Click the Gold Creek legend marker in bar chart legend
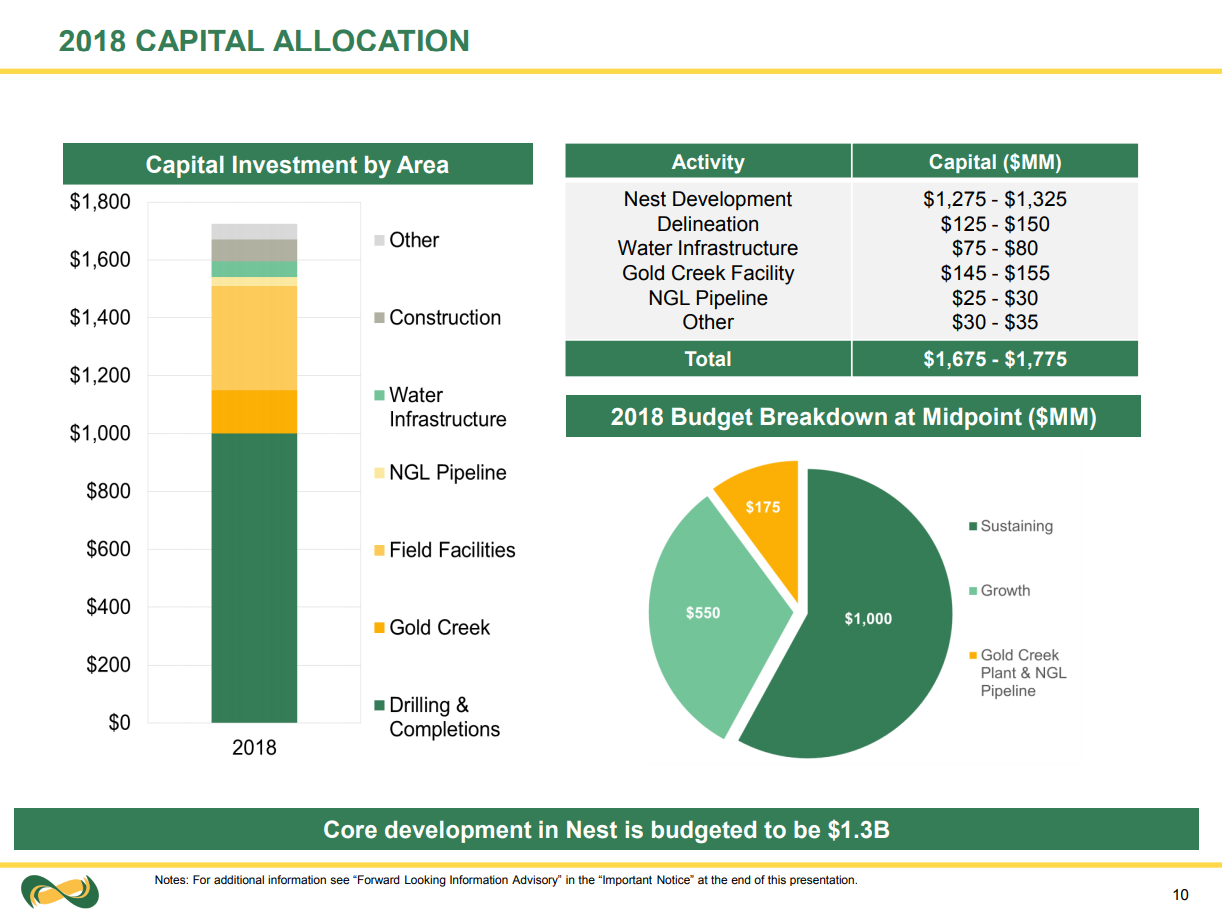 tap(379, 628)
